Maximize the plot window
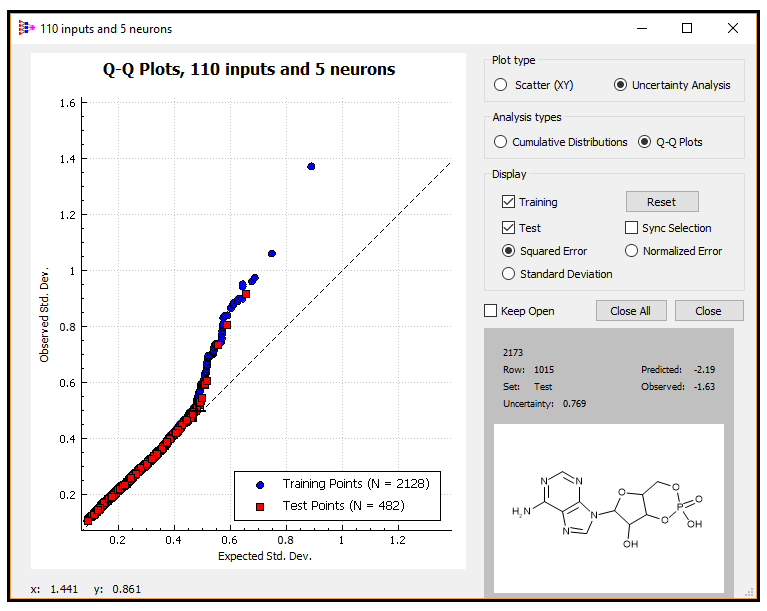 point(687,28)
